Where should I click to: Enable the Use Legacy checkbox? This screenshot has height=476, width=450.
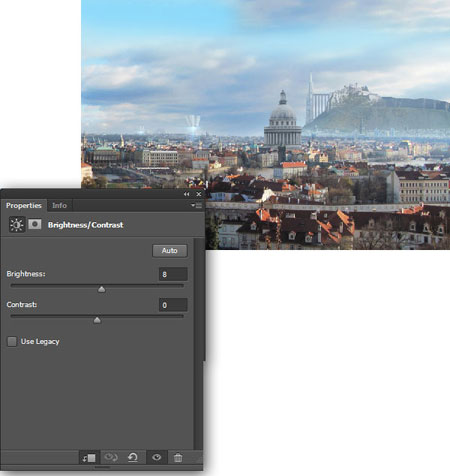(12, 341)
